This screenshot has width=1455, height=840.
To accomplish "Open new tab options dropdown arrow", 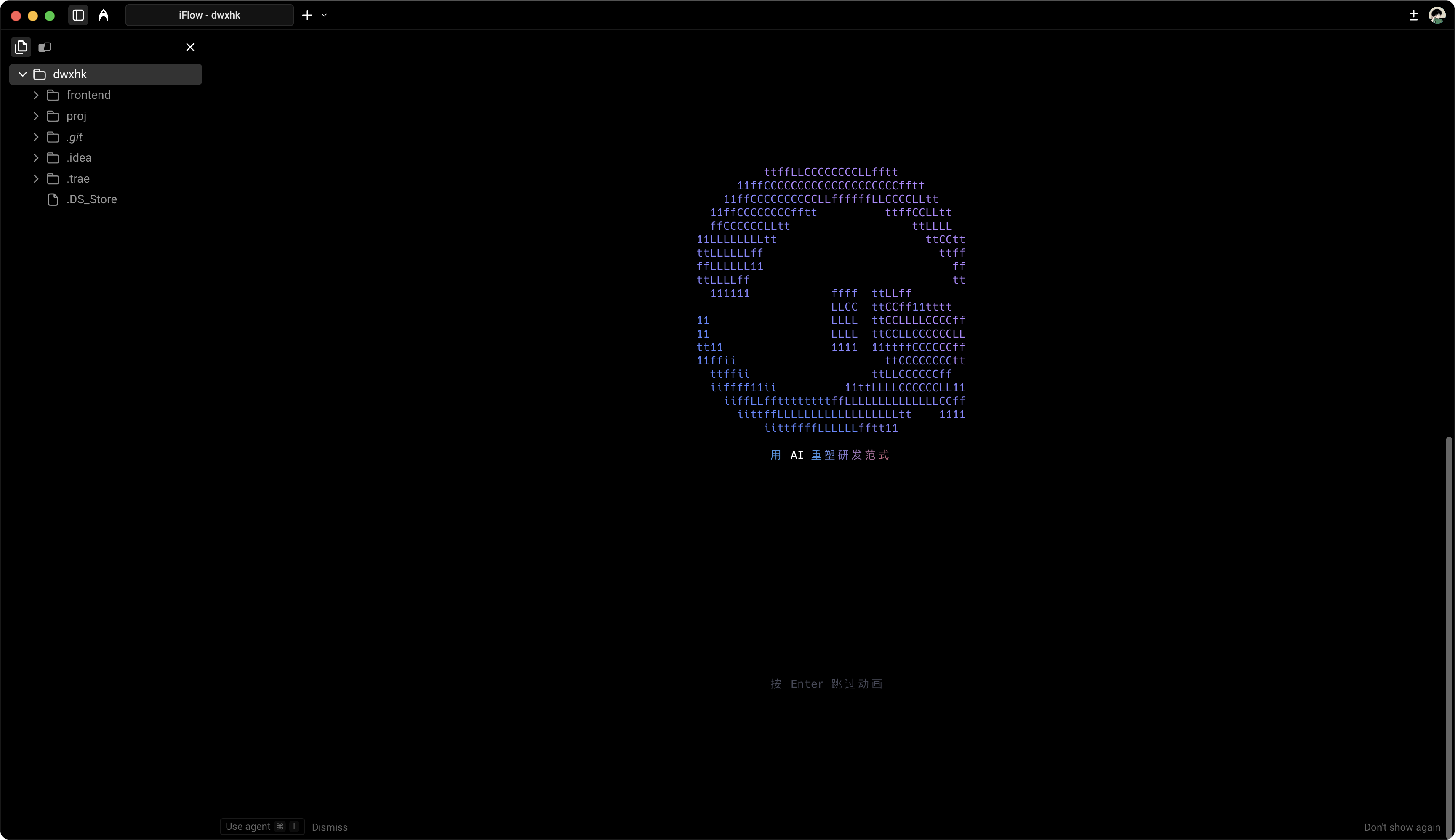I will (324, 16).
